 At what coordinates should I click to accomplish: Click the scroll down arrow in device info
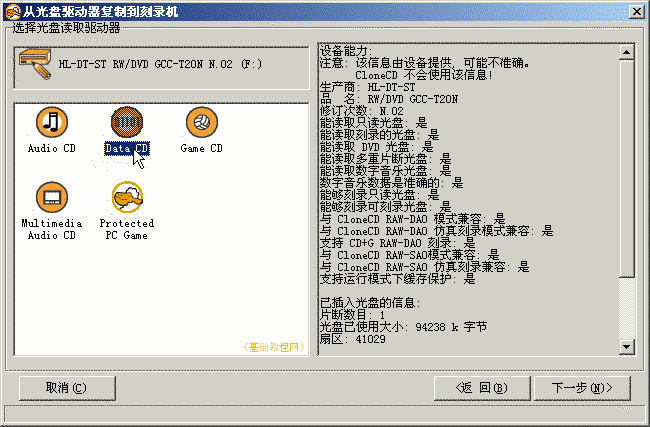click(626, 346)
